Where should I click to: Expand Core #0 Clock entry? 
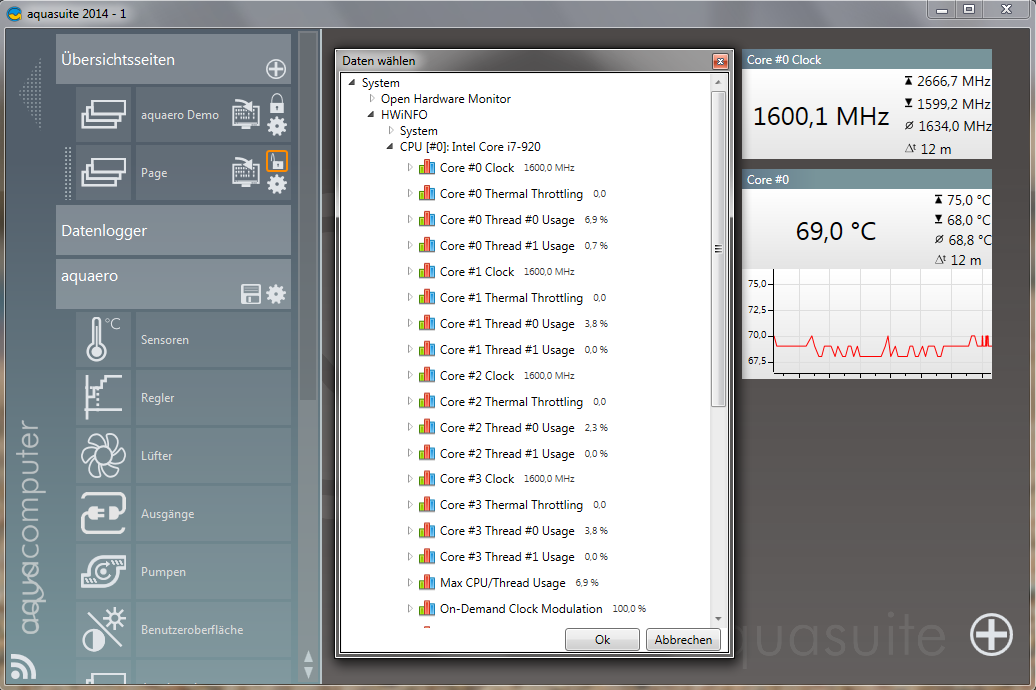click(x=410, y=167)
